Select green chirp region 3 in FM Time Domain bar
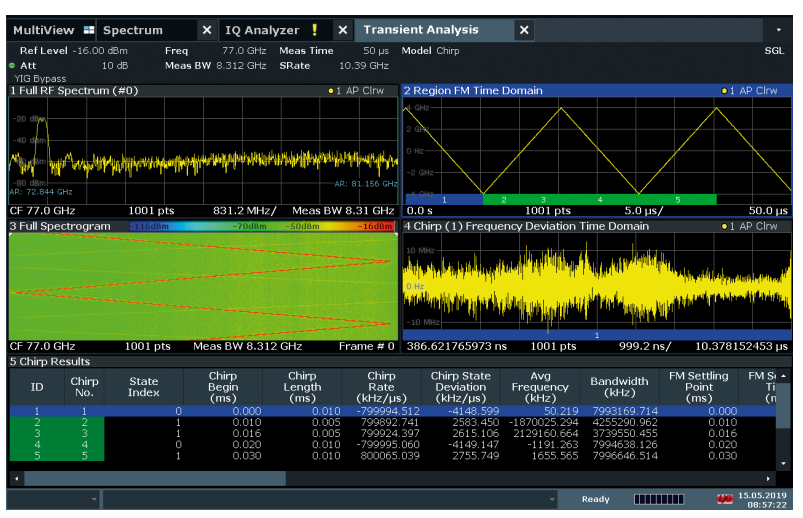803x518 pixels. 543,200
